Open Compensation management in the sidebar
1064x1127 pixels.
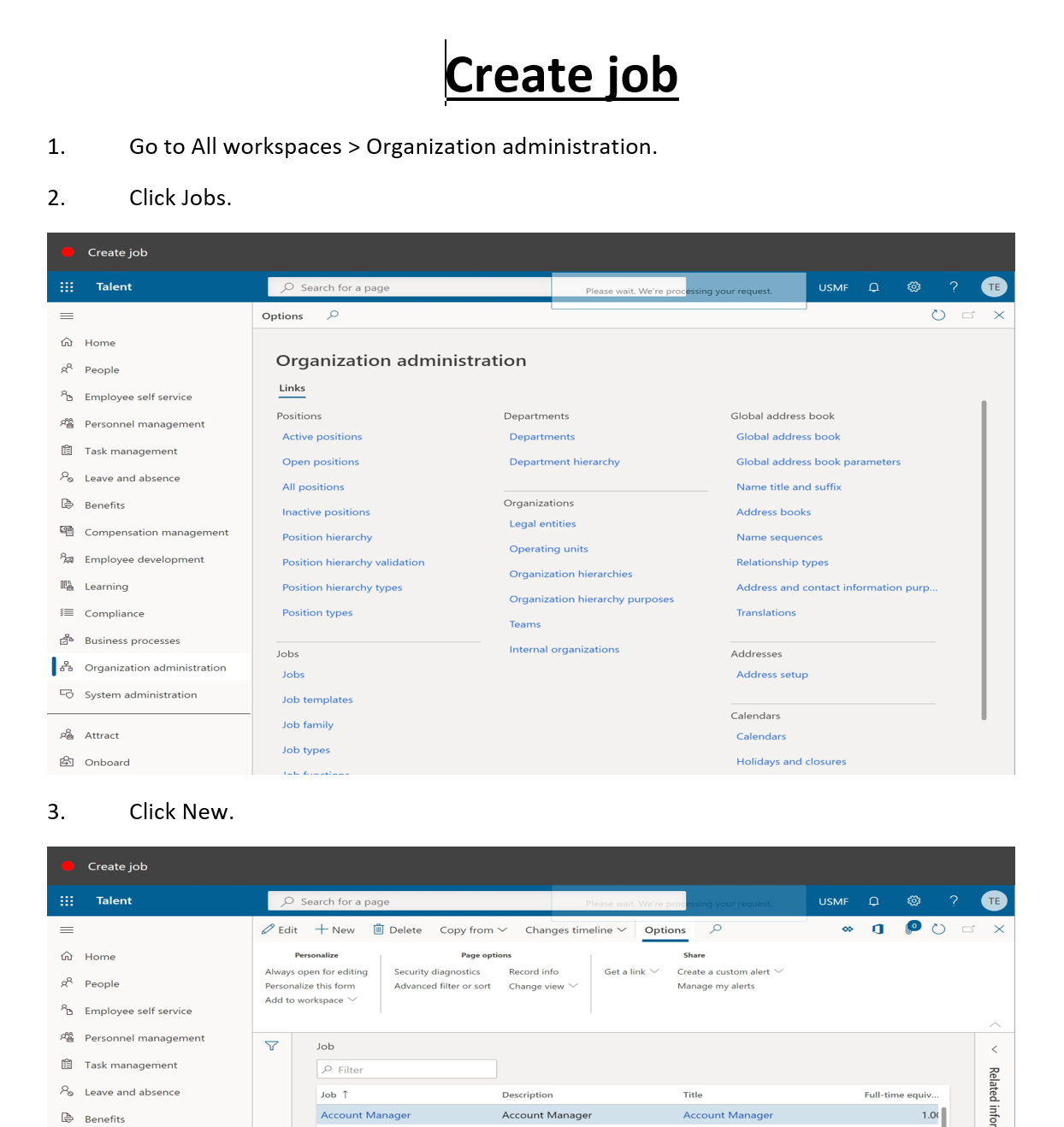[x=156, y=532]
